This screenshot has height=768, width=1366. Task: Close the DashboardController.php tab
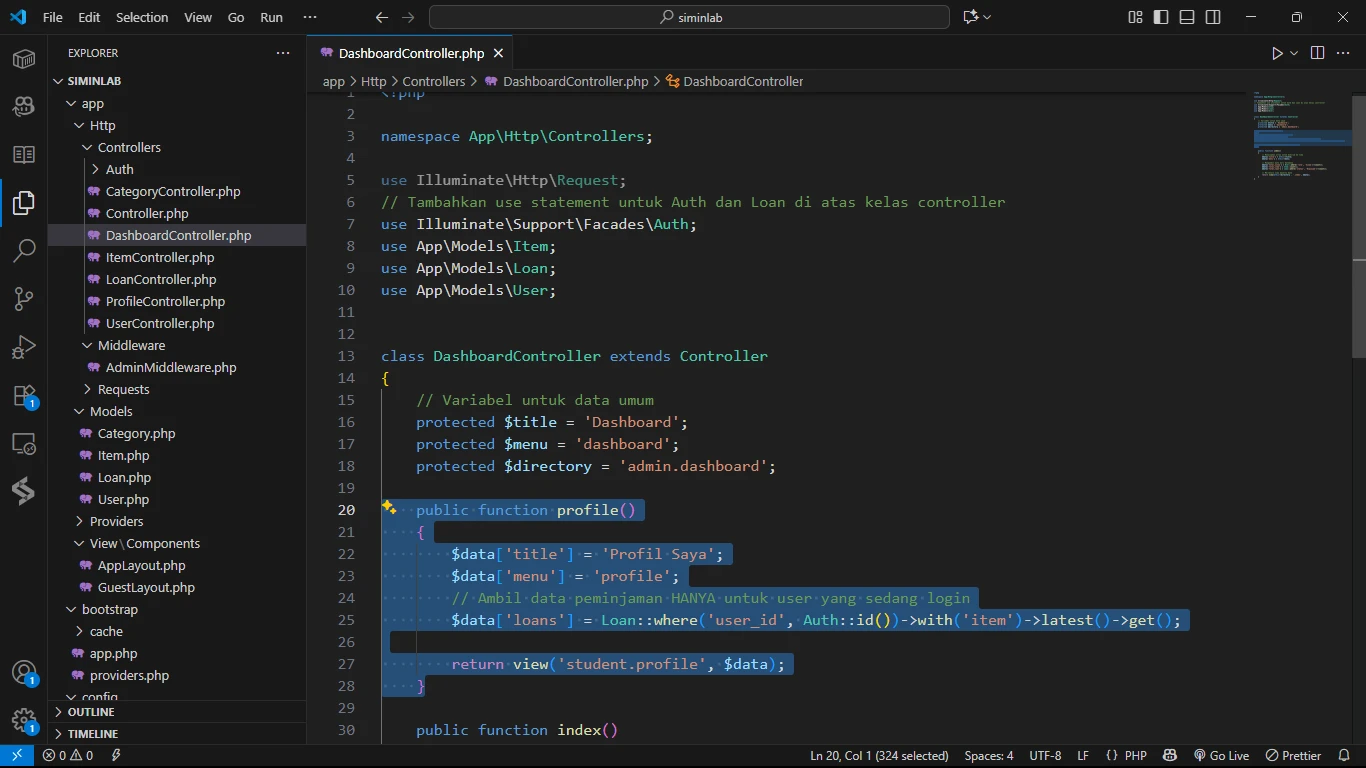(x=499, y=53)
